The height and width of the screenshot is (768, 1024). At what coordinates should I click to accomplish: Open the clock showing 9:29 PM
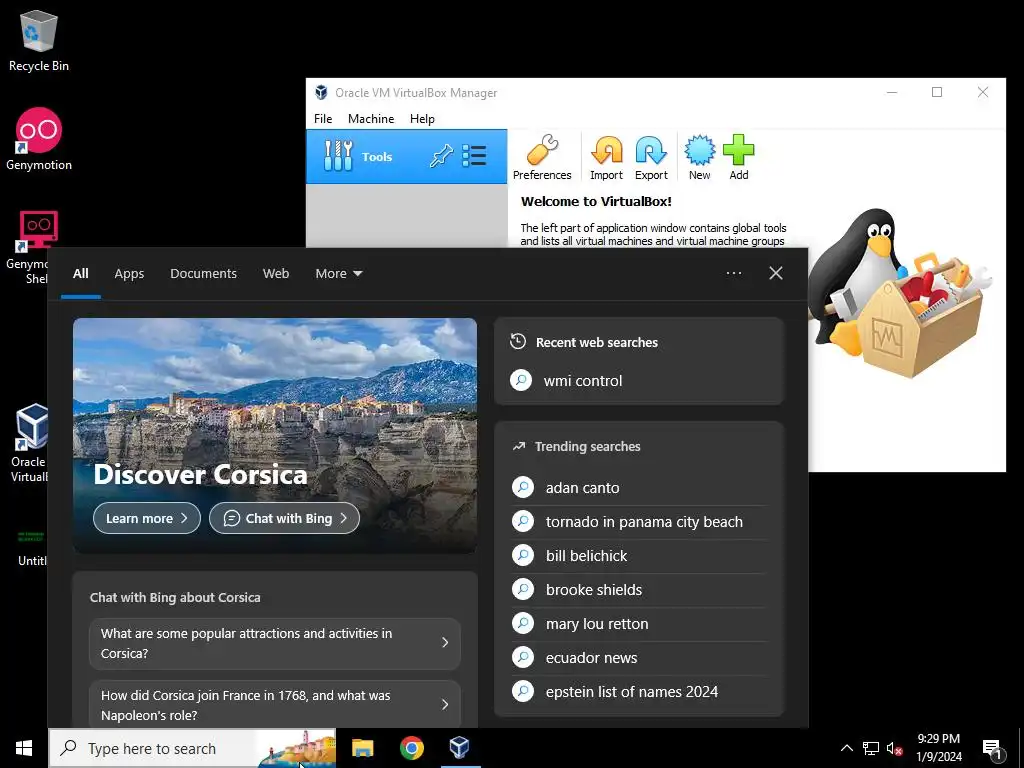tap(938, 748)
